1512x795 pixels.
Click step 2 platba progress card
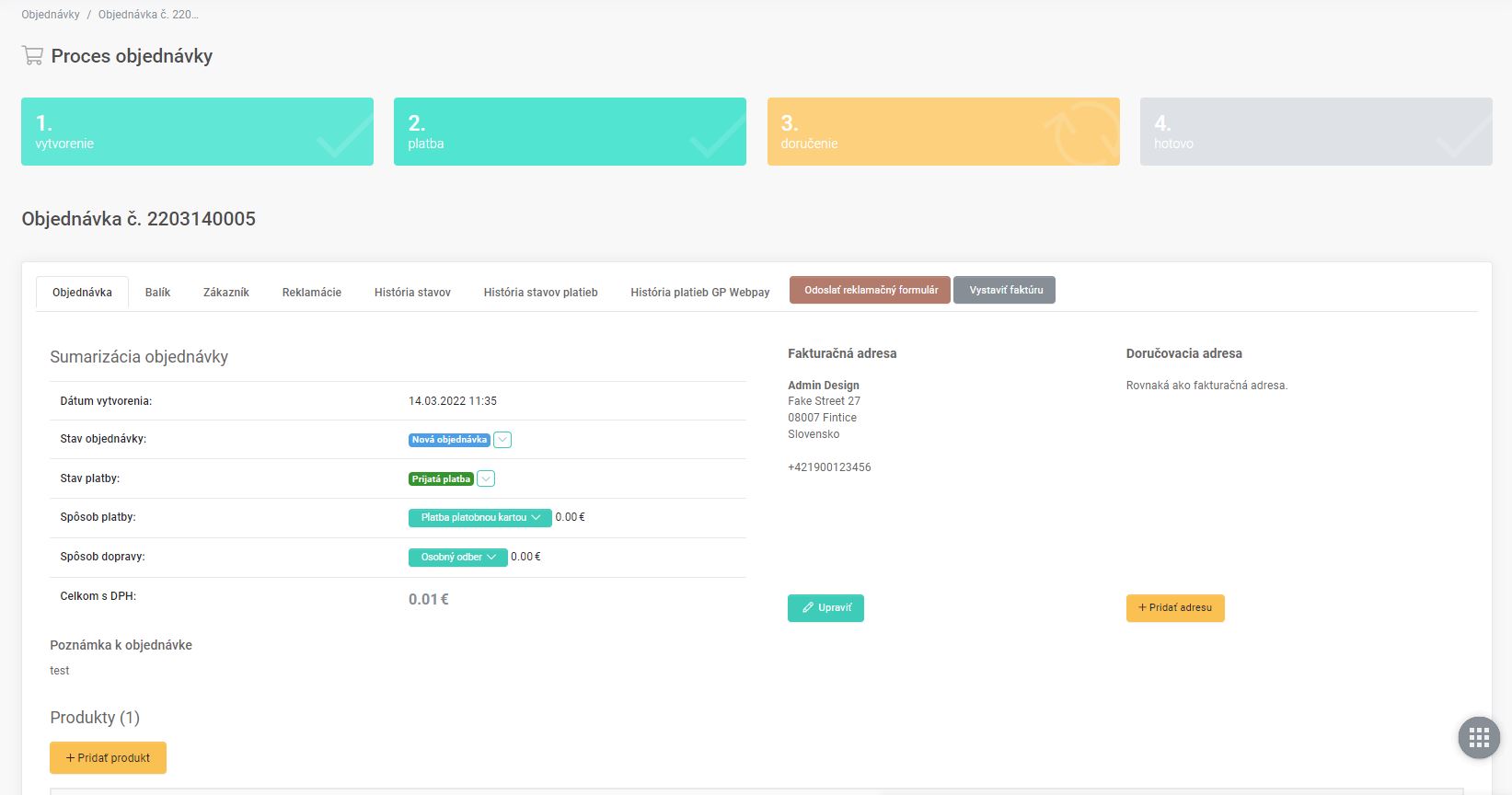tap(570, 132)
